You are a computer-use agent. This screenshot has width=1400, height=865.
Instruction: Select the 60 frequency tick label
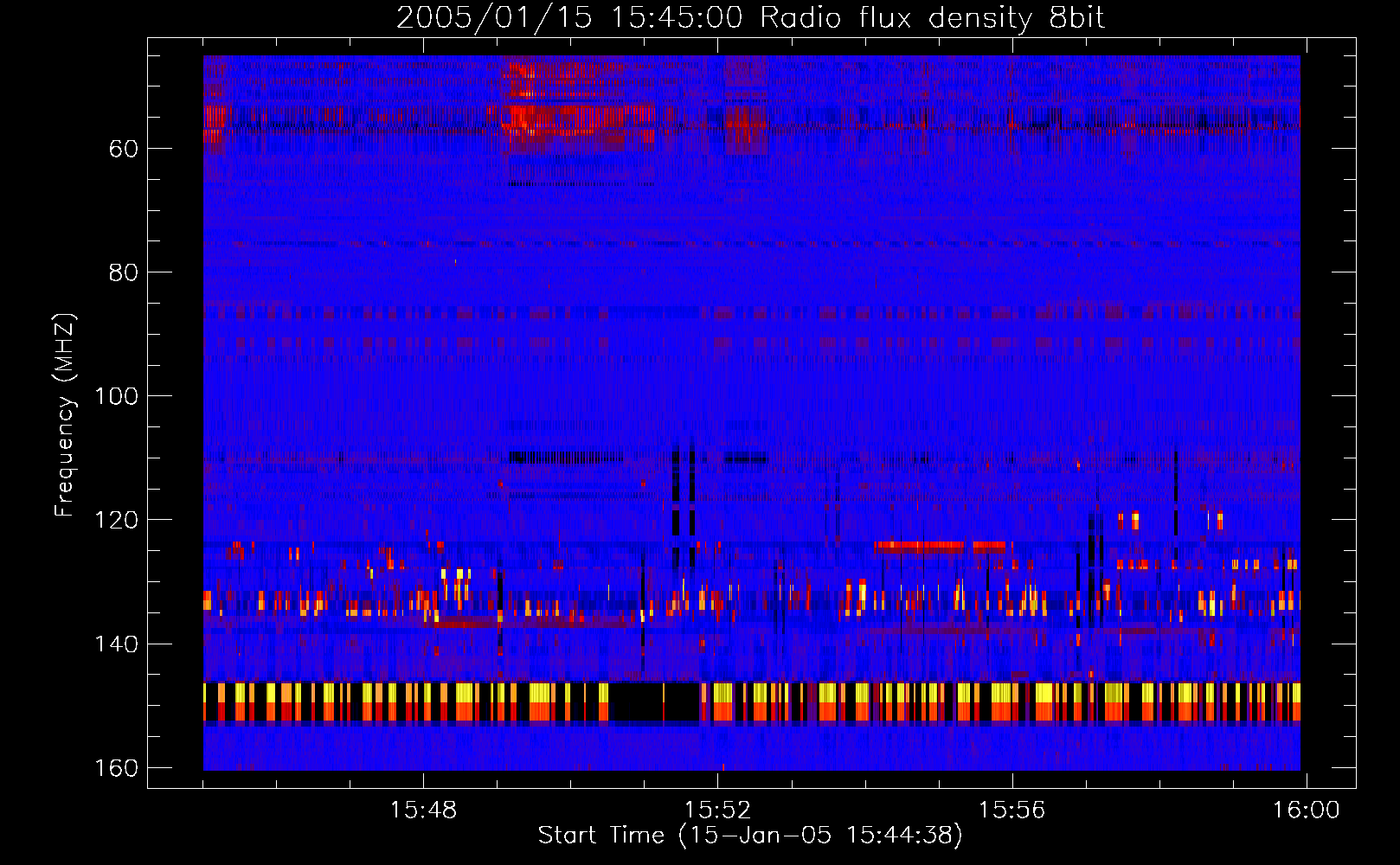click(x=124, y=149)
